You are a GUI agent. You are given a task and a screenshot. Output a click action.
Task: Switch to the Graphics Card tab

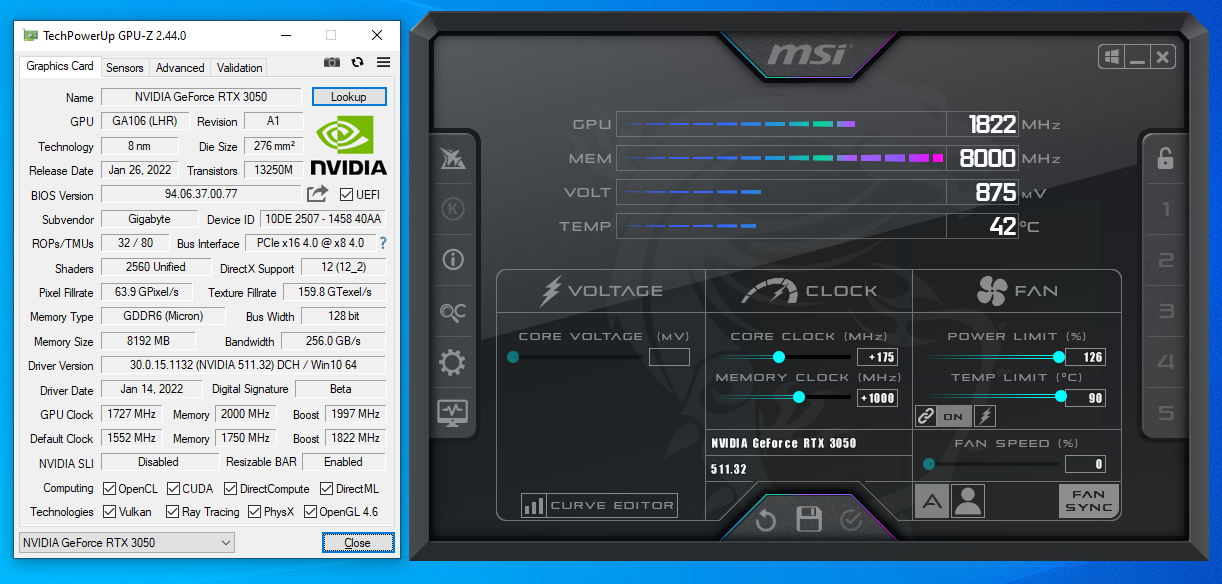point(60,66)
